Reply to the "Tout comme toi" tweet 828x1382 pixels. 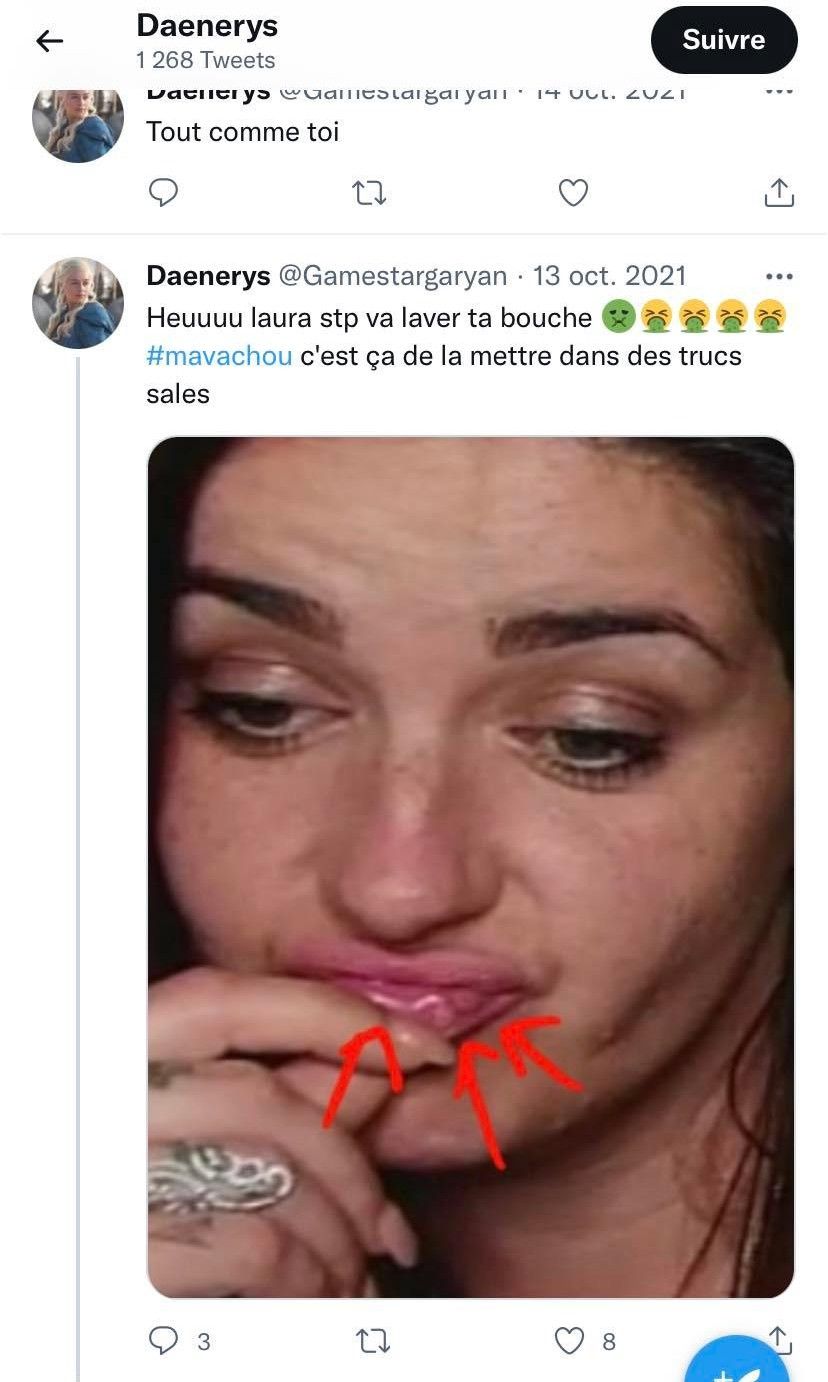163,192
